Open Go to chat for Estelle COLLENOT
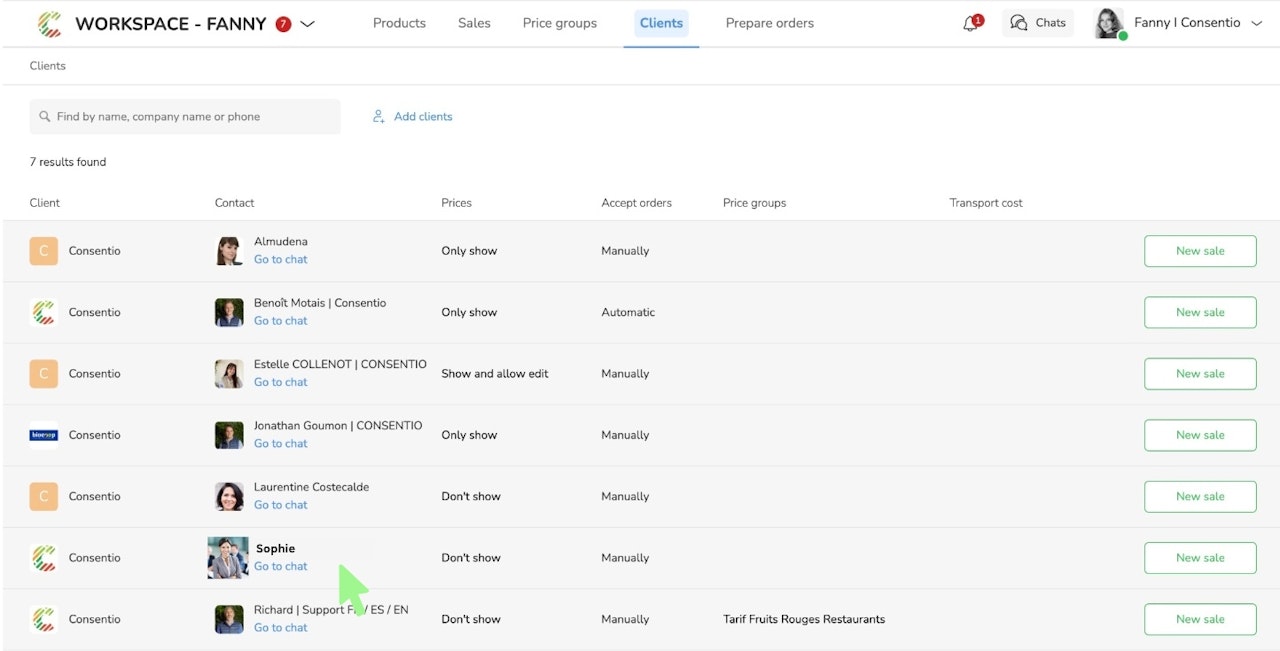The image size is (1280, 651). (280, 382)
